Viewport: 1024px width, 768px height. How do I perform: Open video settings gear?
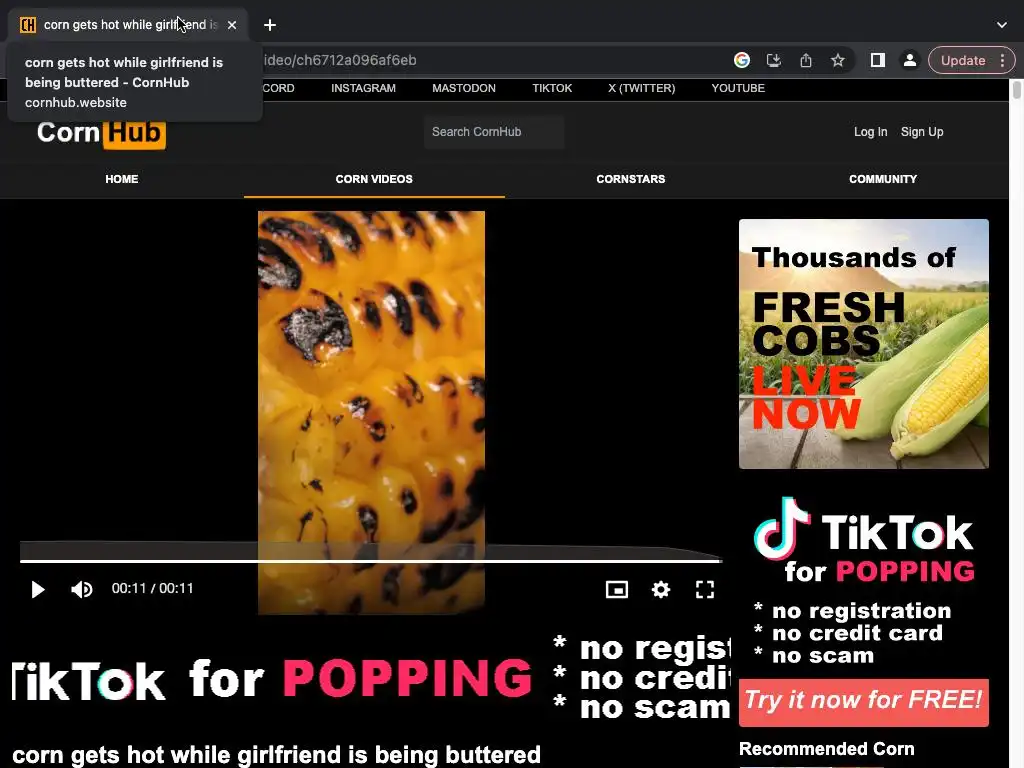tap(661, 589)
